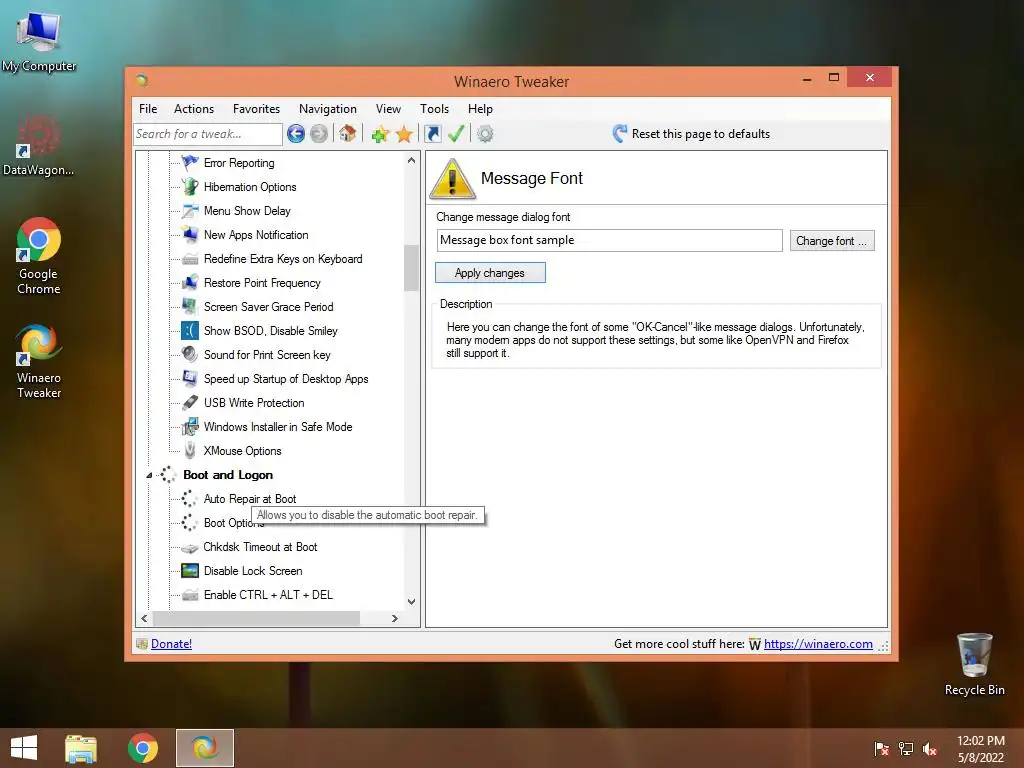Screen dimensions: 1024x768
Task: Open the View menu
Action: pos(388,109)
